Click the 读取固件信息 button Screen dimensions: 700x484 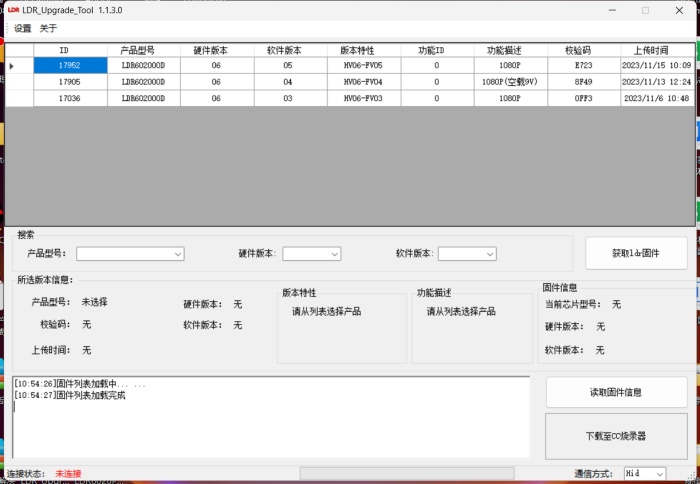click(x=617, y=392)
